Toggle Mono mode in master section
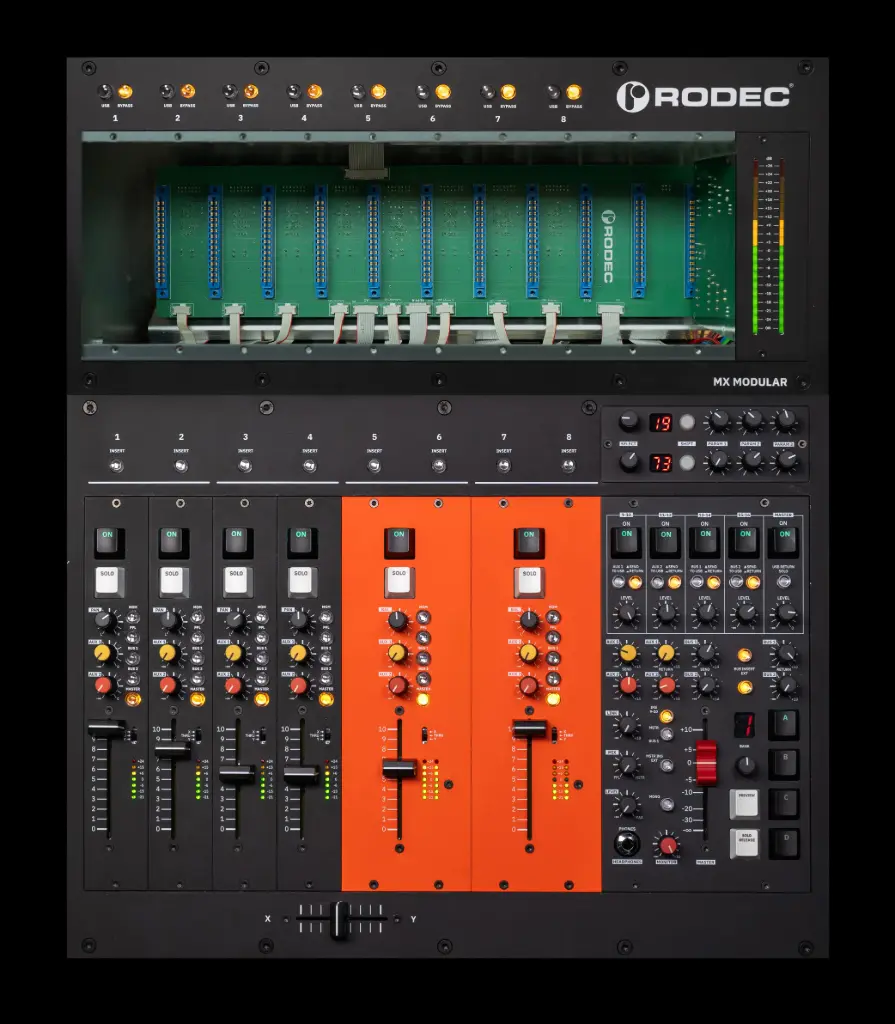The width and height of the screenshot is (895, 1024). [666, 803]
